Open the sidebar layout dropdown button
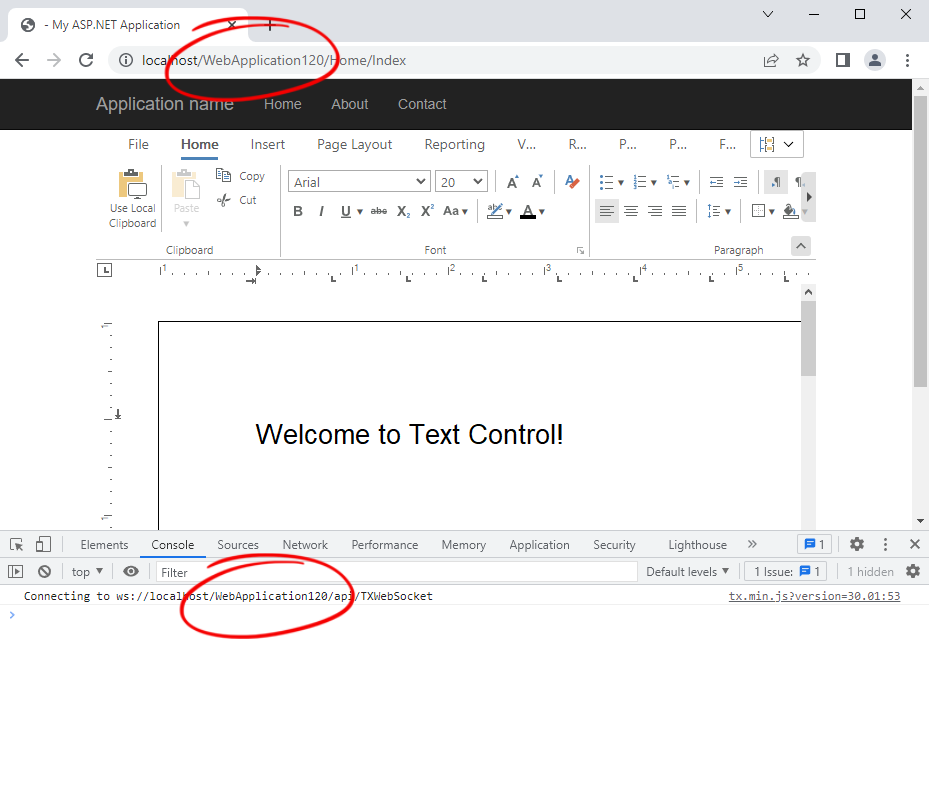 tap(777, 145)
